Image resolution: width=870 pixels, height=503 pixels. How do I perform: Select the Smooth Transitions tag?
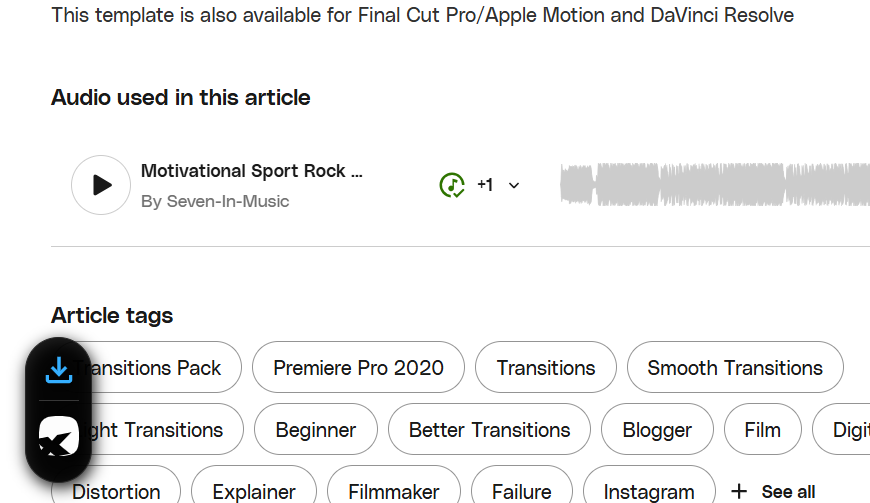pyautogui.click(x=735, y=367)
